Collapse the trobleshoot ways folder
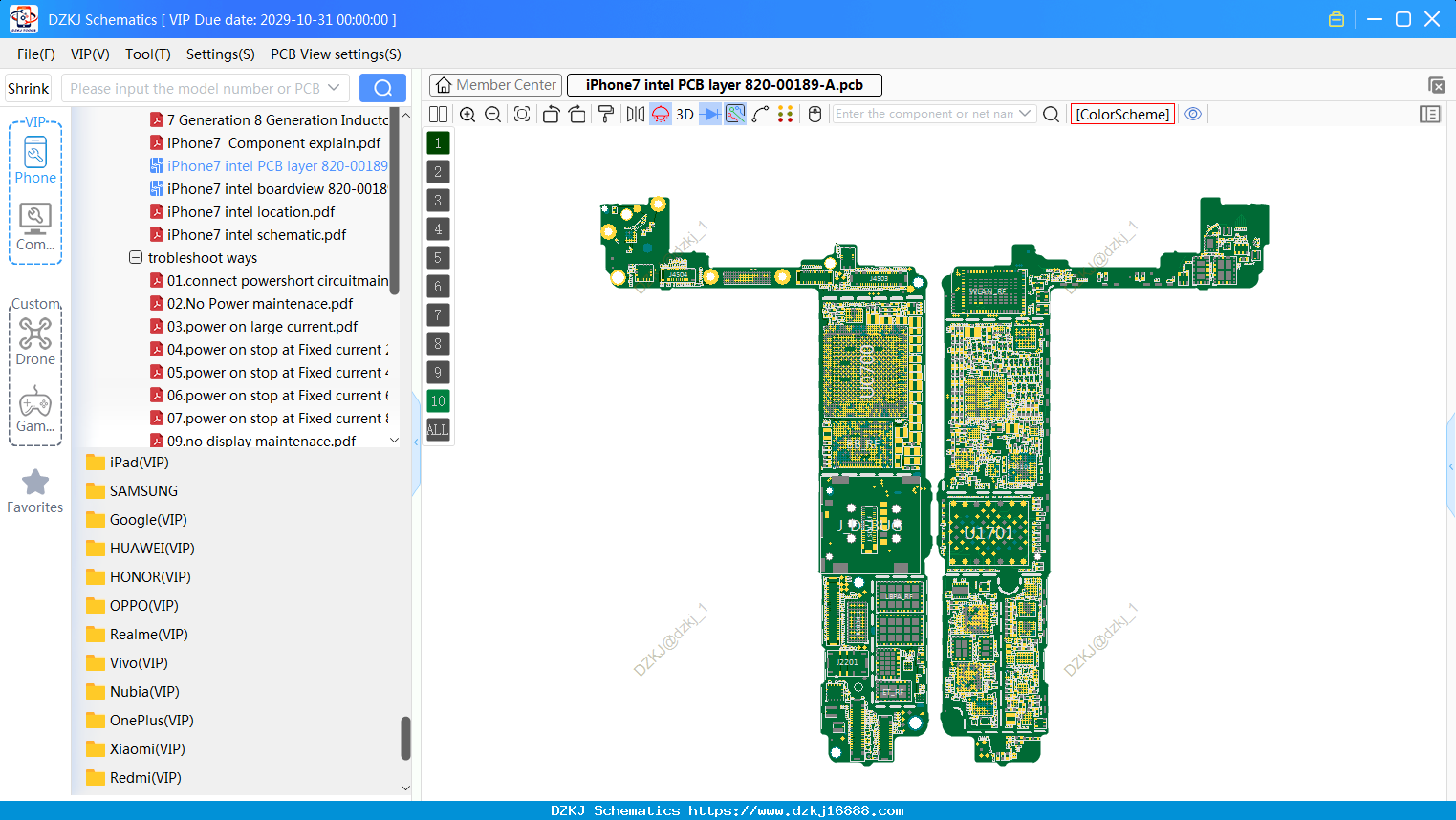This screenshot has height=820, width=1456. pos(136,258)
